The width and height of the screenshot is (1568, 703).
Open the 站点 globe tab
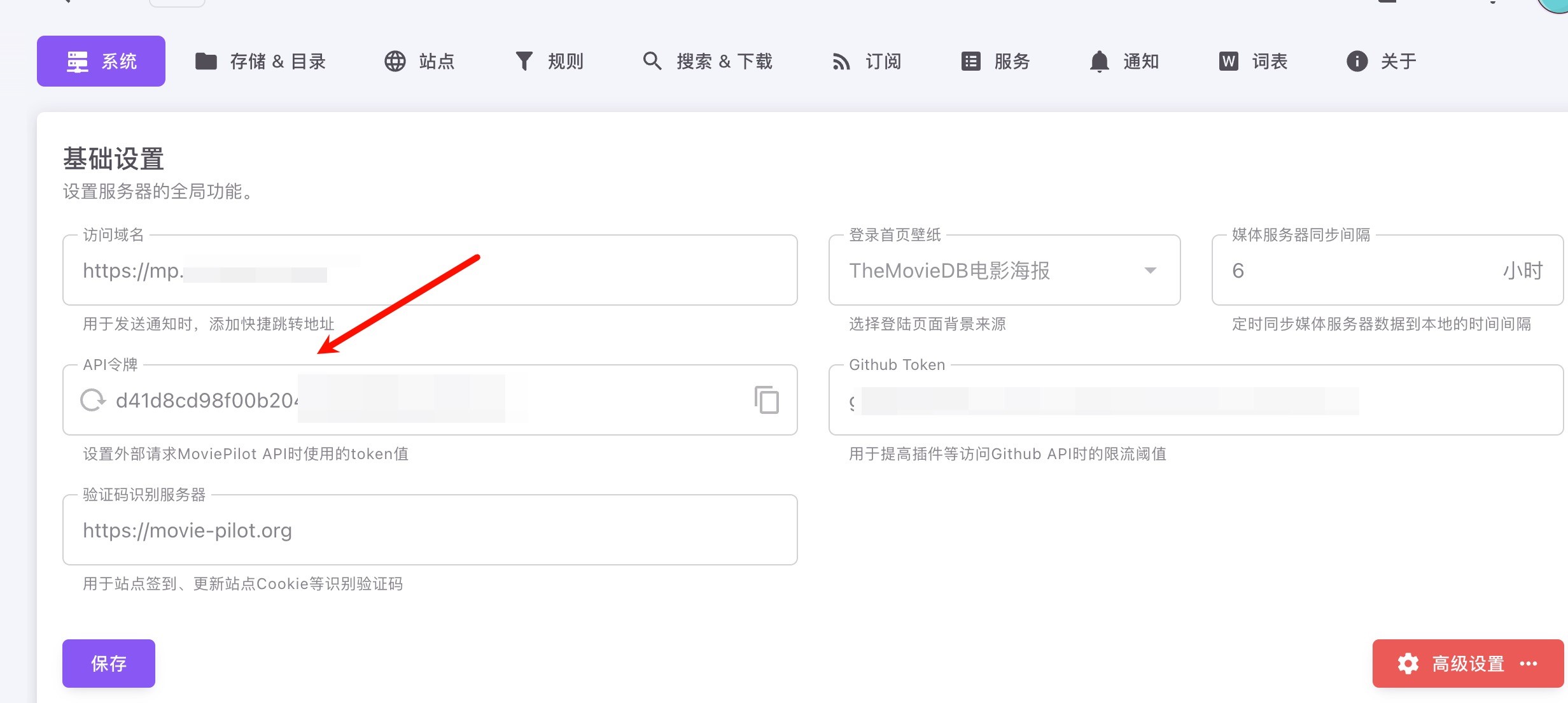[x=419, y=61]
